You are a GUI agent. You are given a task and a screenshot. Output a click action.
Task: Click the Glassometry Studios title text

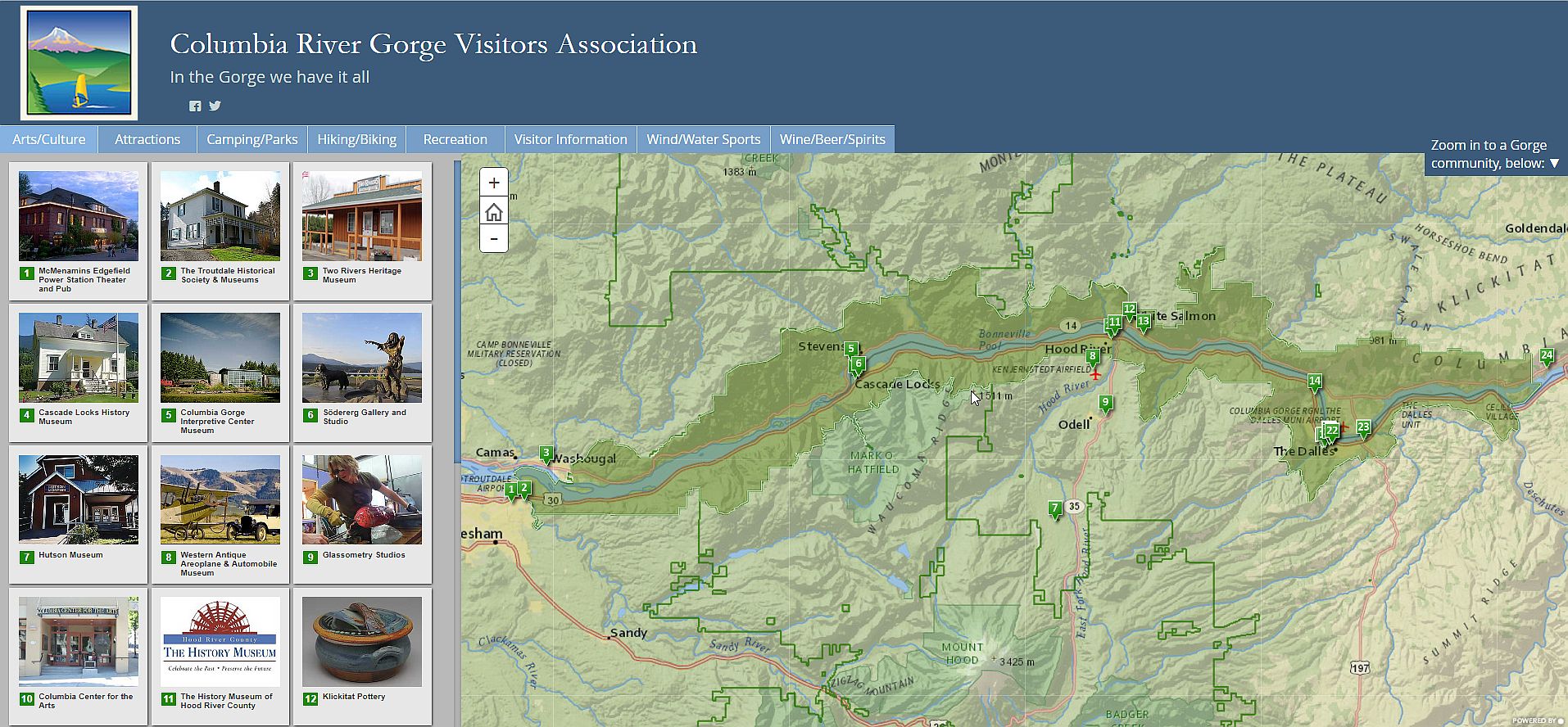(364, 555)
